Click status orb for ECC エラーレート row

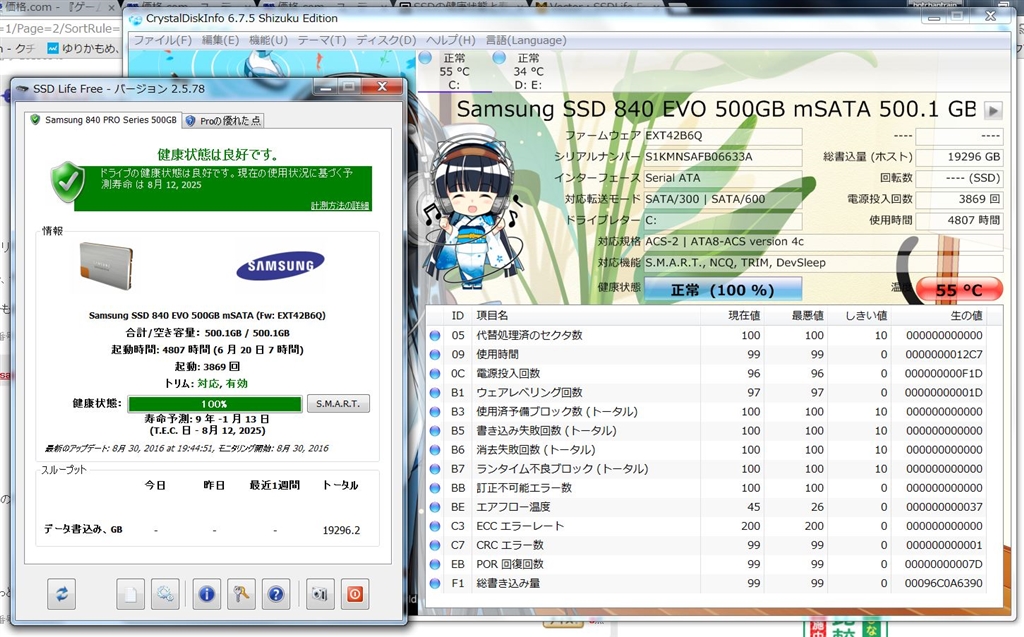coord(435,527)
